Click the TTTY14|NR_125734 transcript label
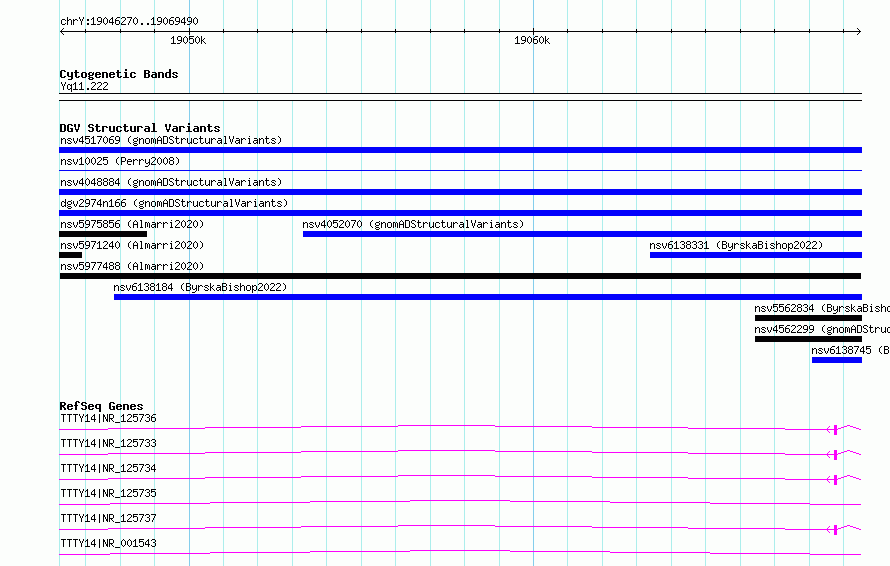 [108, 468]
